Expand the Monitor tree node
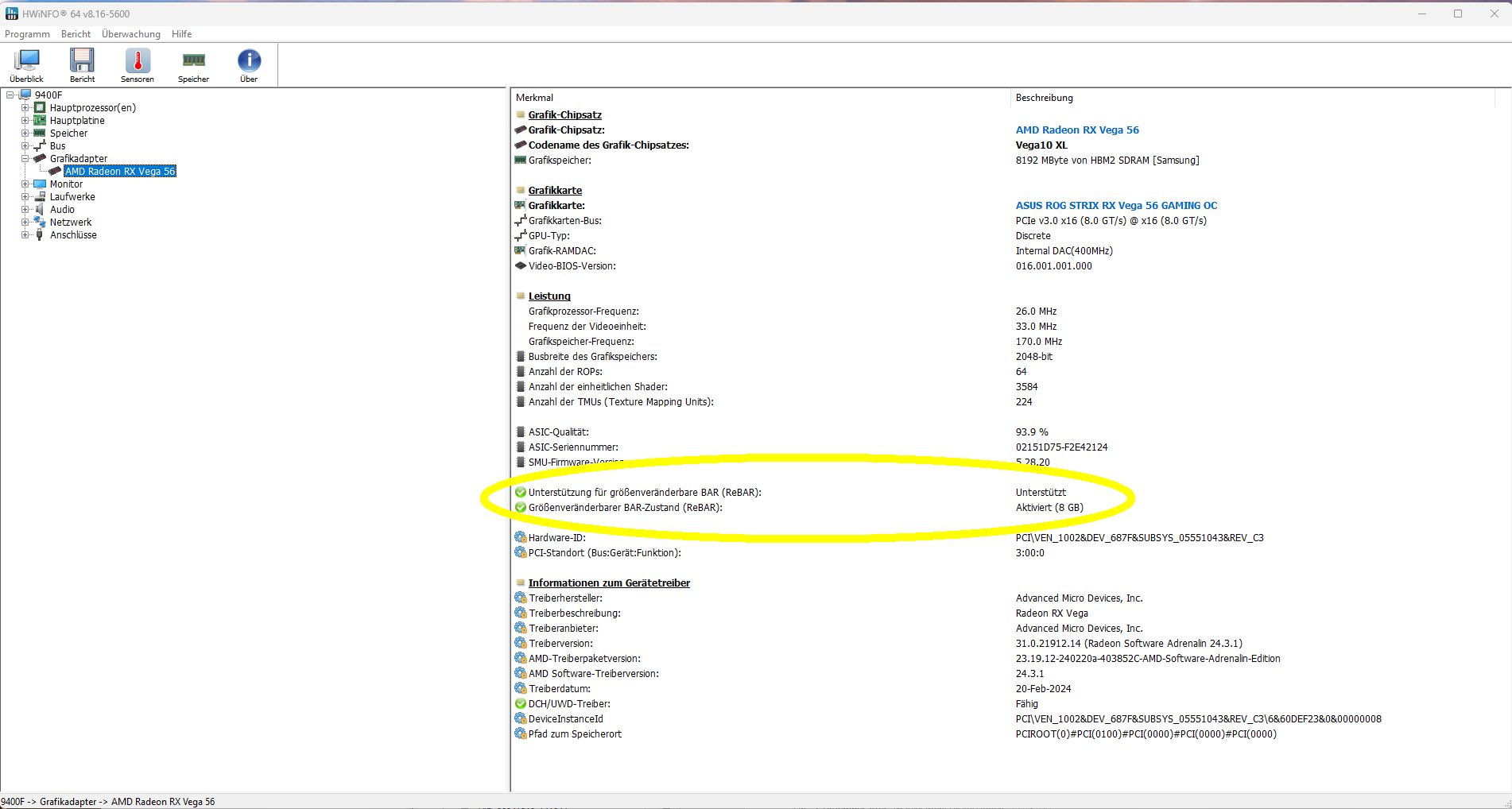 click(25, 184)
